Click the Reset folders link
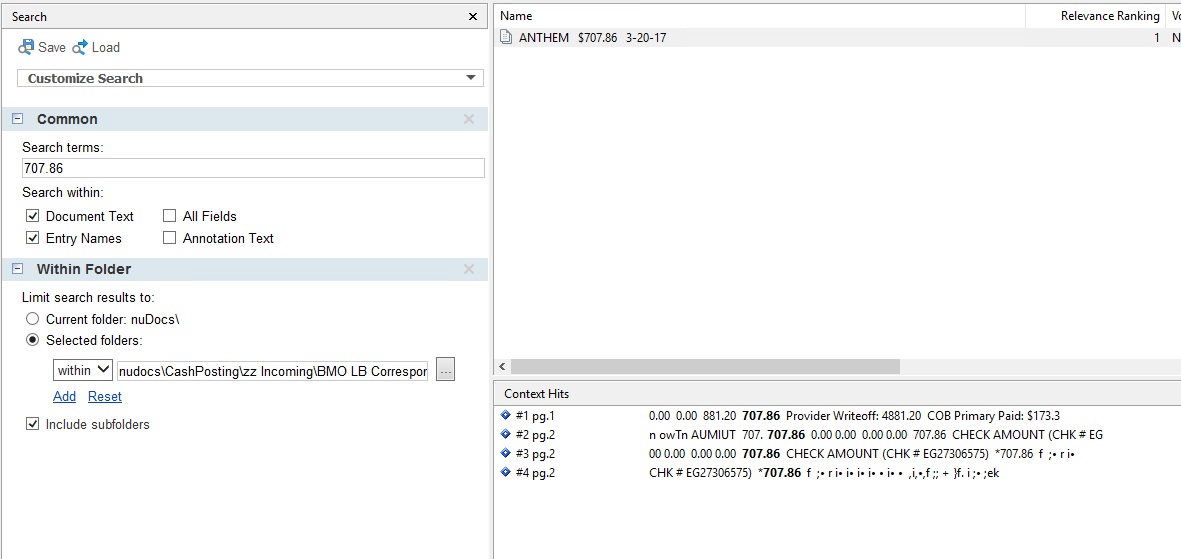The width and height of the screenshot is (1181, 559). [x=105, y=396]
